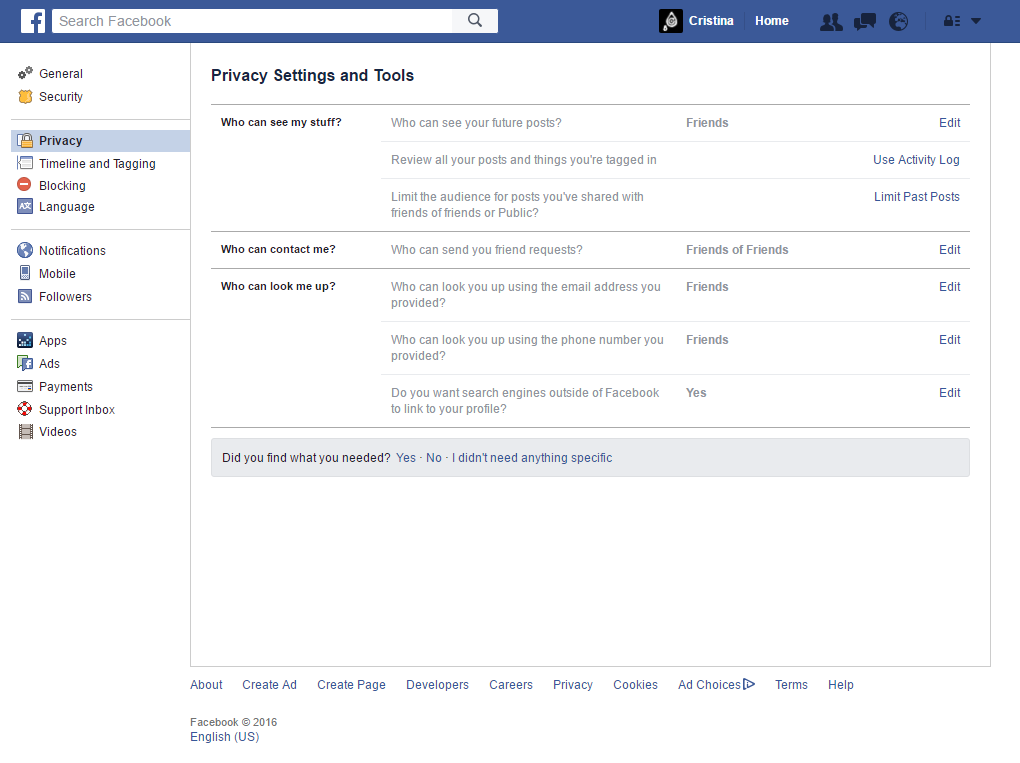Click Use Activity Log link

[x=916, y=160]
